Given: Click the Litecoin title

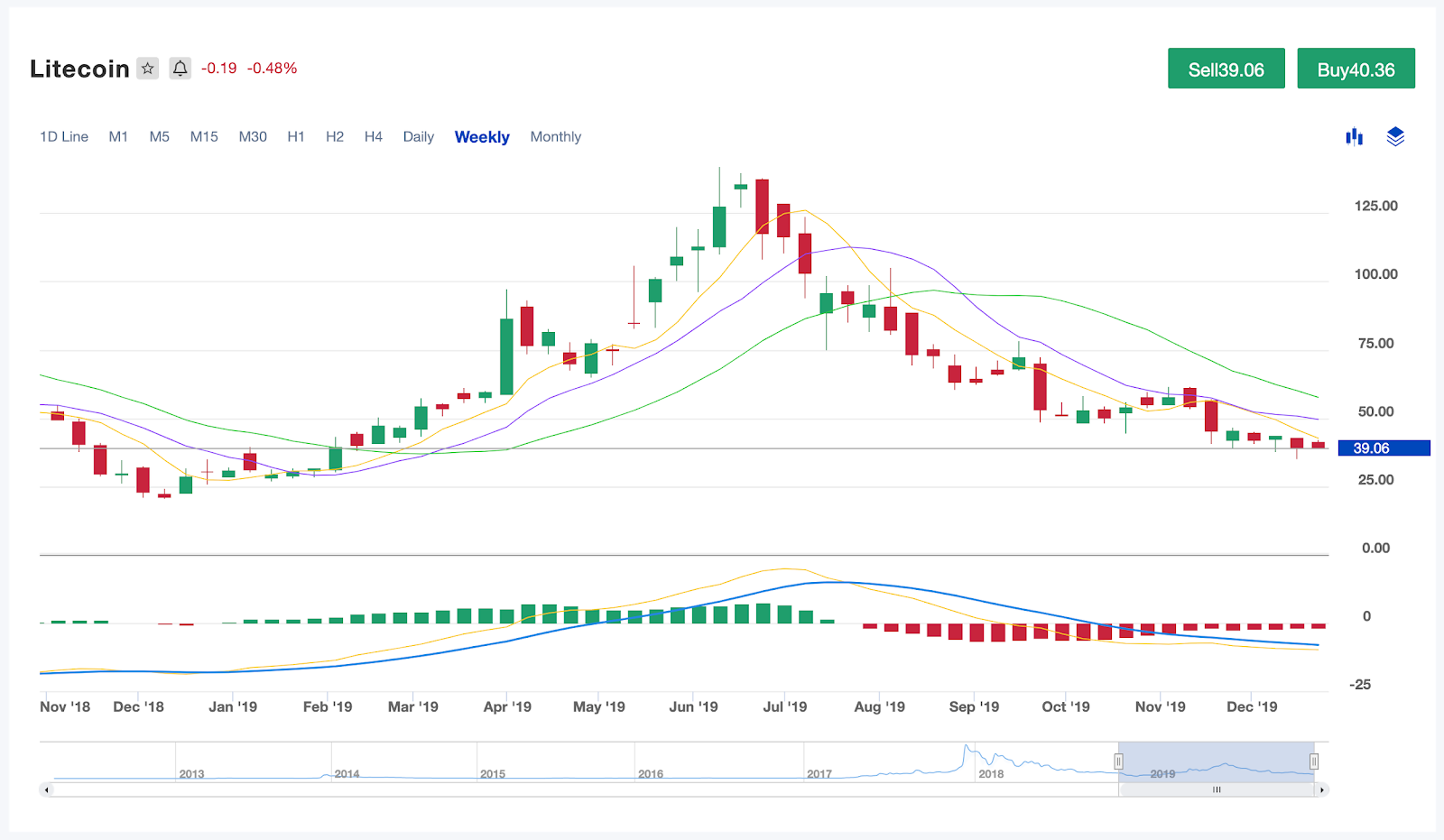Looking at the screenshot, I should pyautogui.click(x=79, y=69).
